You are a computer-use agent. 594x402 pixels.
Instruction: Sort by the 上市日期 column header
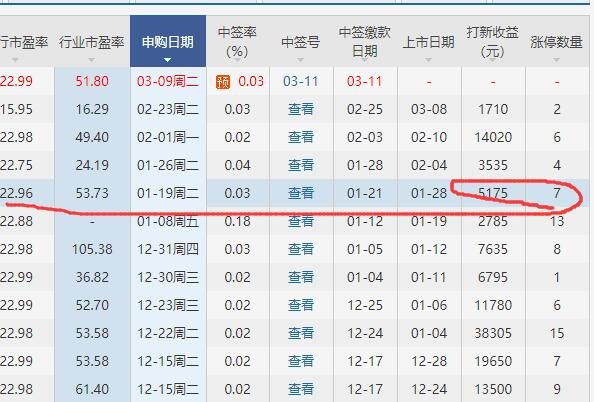[428, 42]
